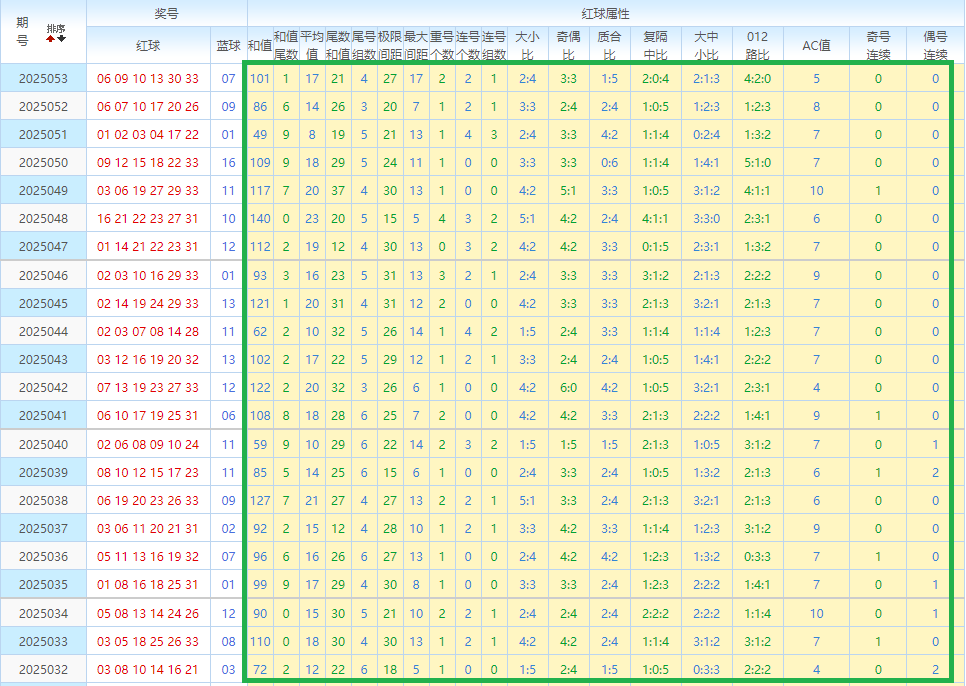Click red balls 07 13 19 23 27 33

coord(148,387)
